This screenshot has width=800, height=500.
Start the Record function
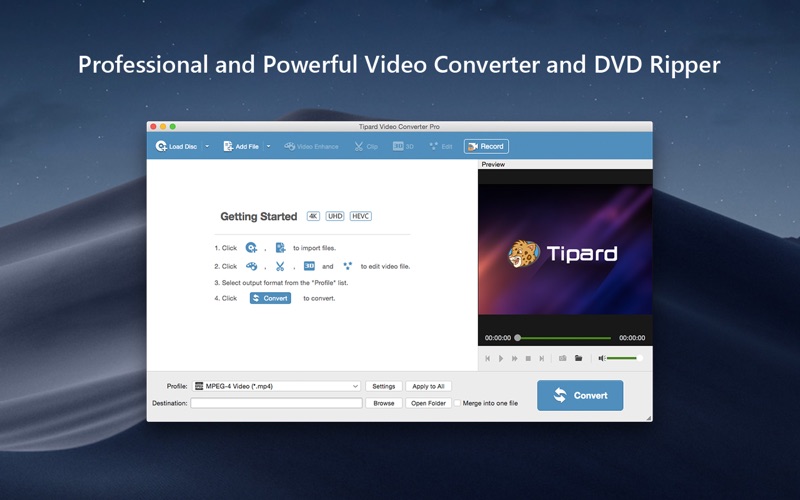coord(486,146)
